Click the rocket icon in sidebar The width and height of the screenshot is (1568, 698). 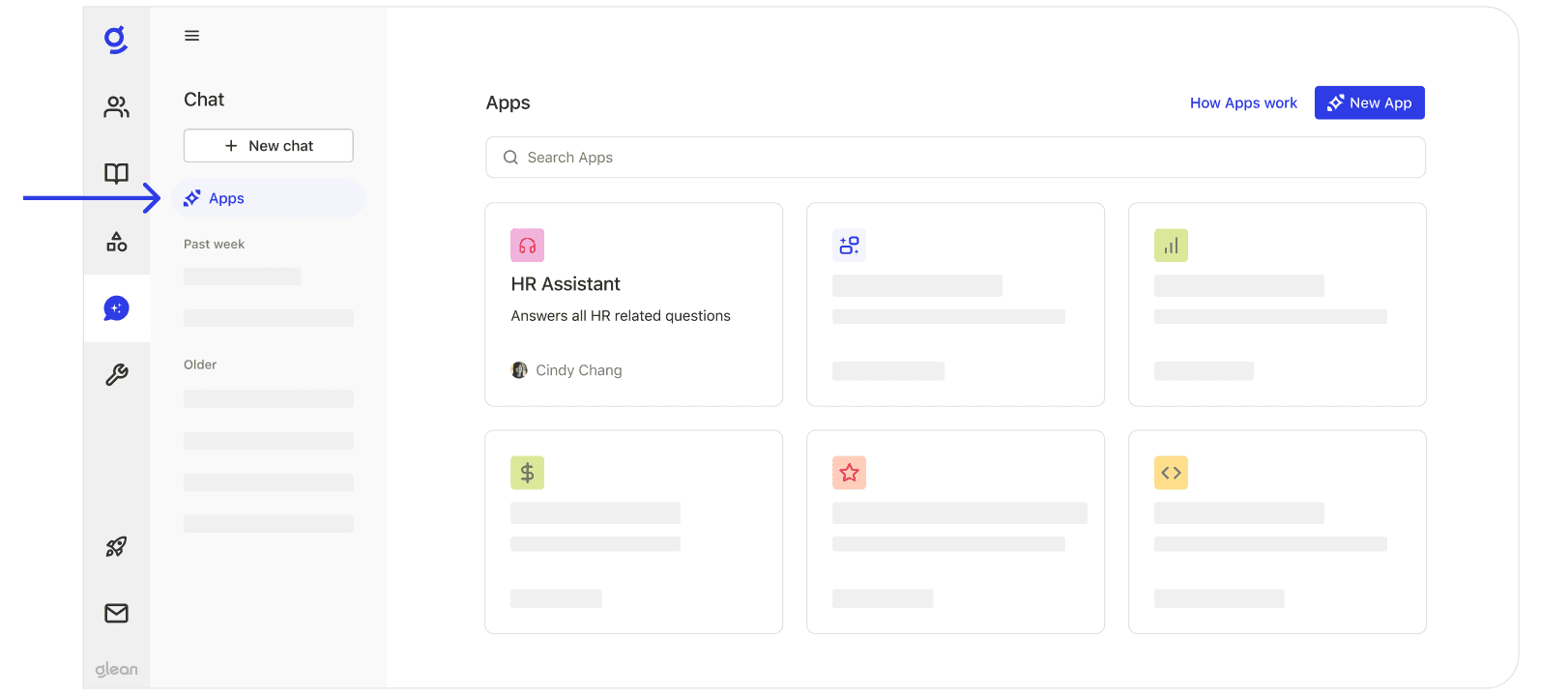(x=116, y=547)
